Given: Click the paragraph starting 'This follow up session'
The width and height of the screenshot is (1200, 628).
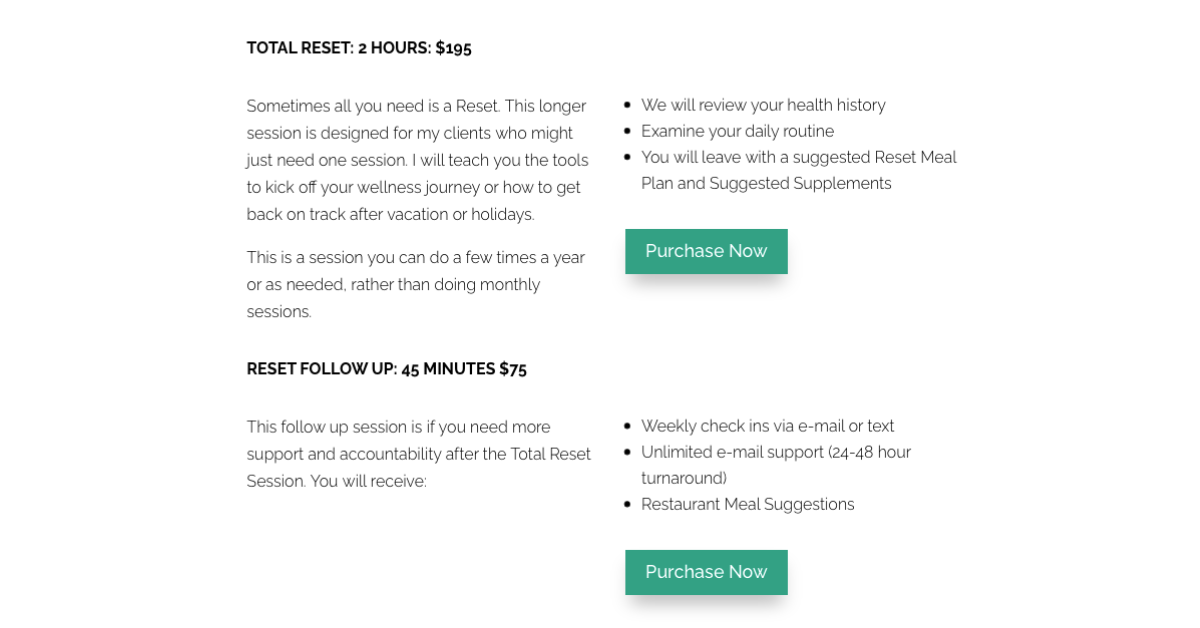Looking at the screenshot, I should click(419, 454).
